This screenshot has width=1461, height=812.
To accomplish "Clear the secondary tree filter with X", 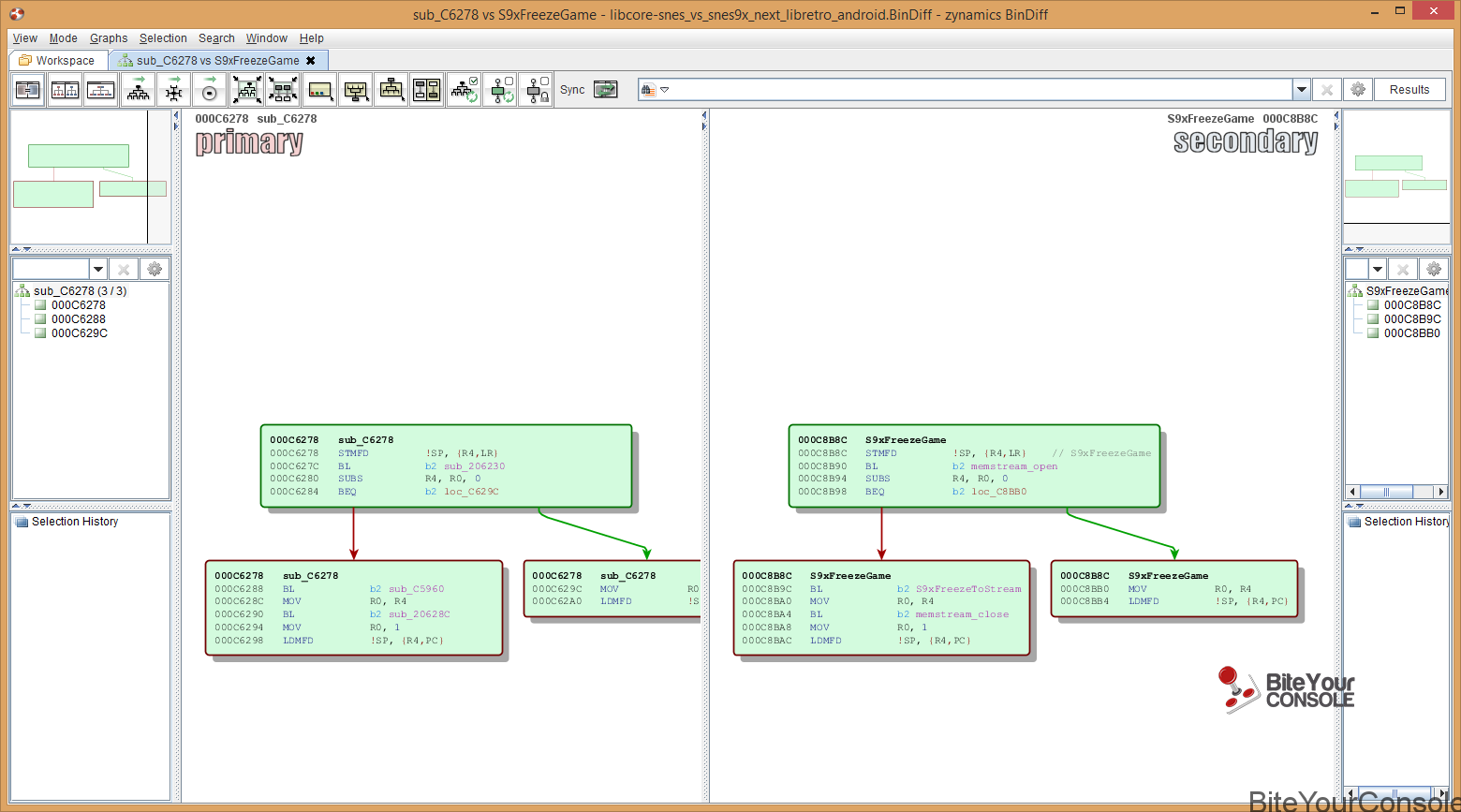I will [x=1402, y=269].
